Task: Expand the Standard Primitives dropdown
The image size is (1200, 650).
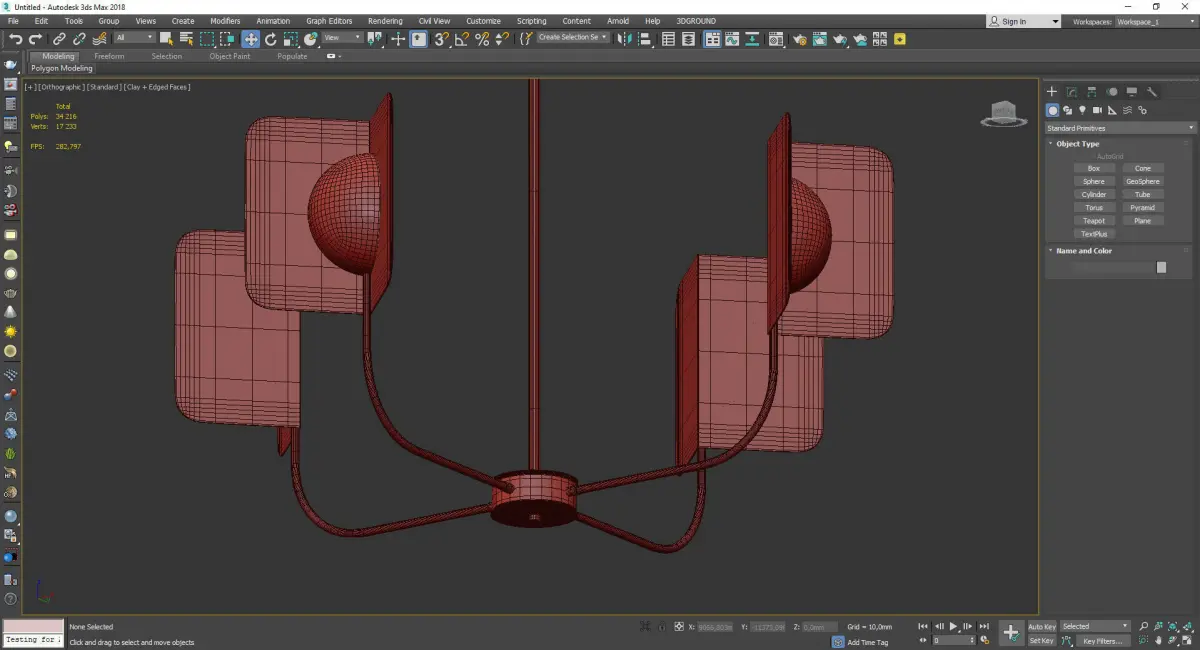Action: 1119,128
